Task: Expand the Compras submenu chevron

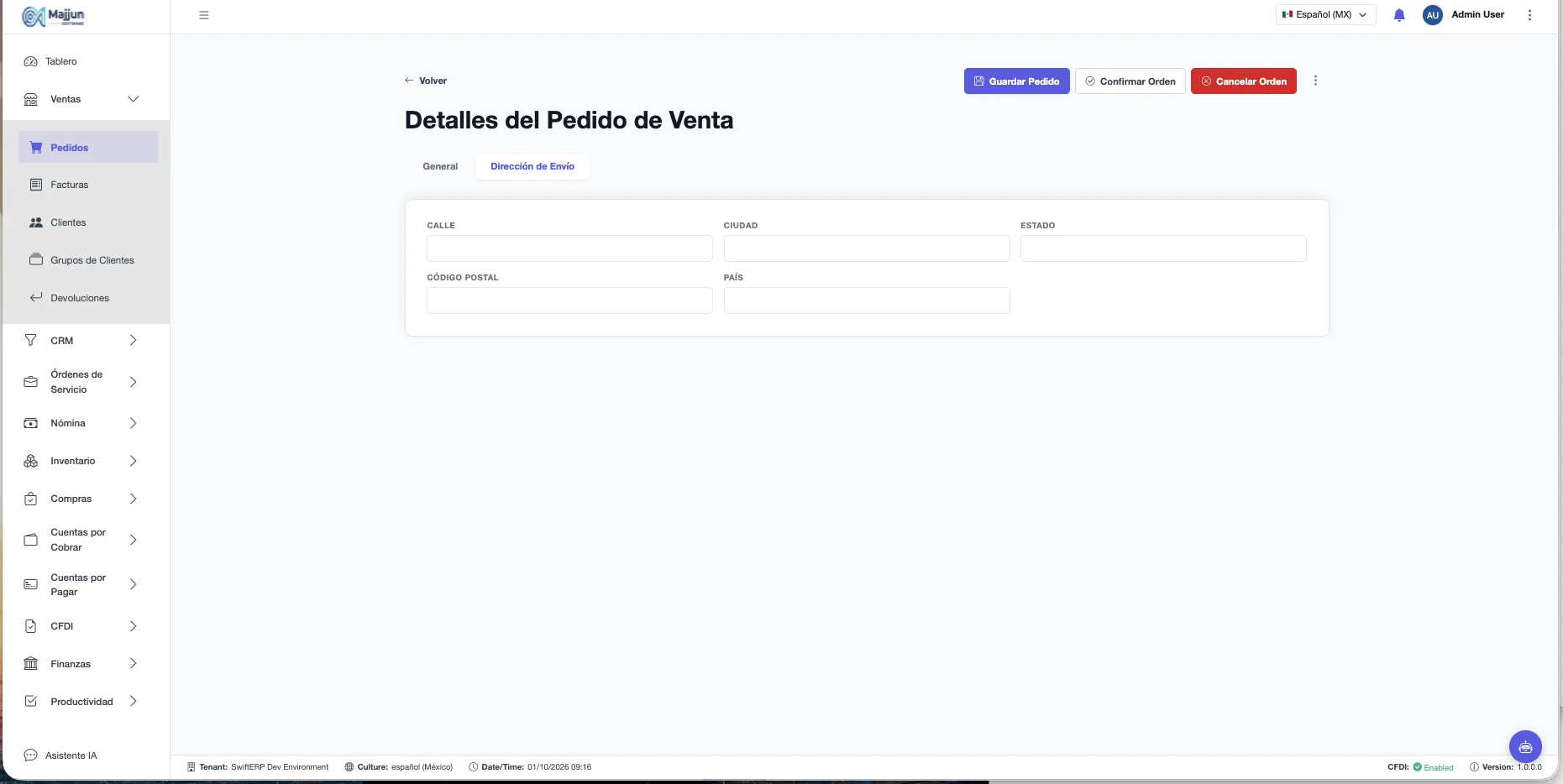Action: tap(133, 499)
